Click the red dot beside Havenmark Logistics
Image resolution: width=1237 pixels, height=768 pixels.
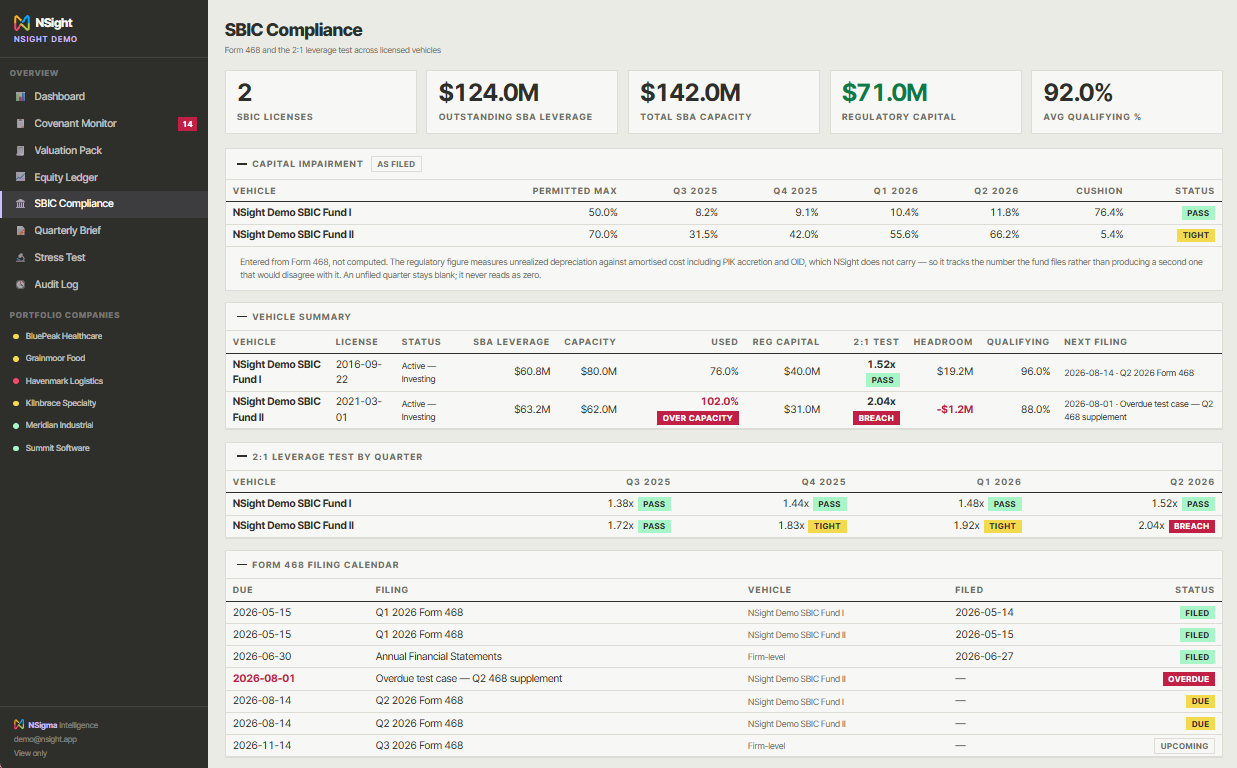coord(15,381)
